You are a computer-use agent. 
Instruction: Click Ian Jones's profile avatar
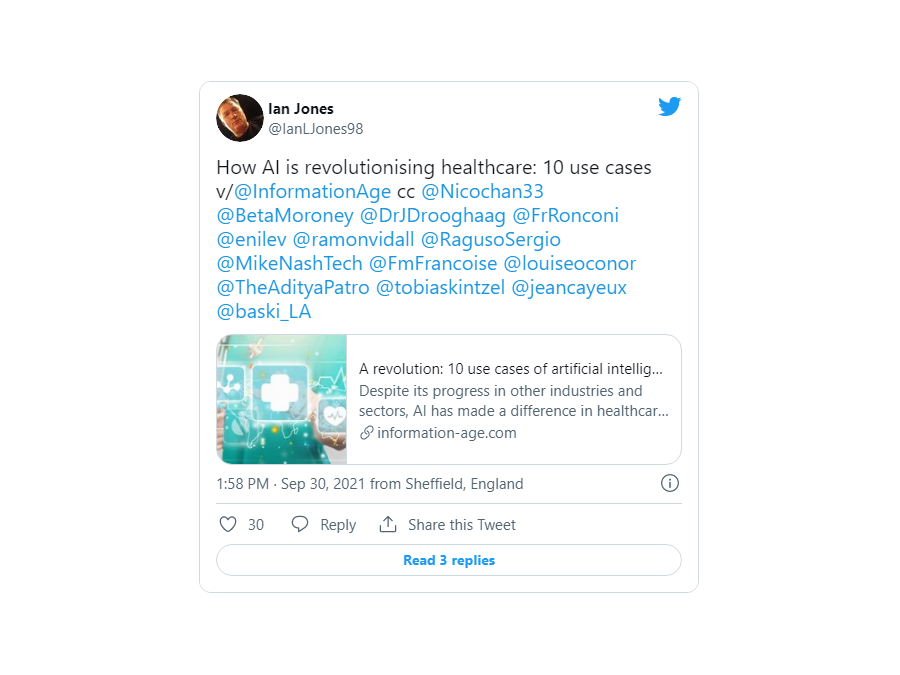pyautogui.click(x=240, y=118)
